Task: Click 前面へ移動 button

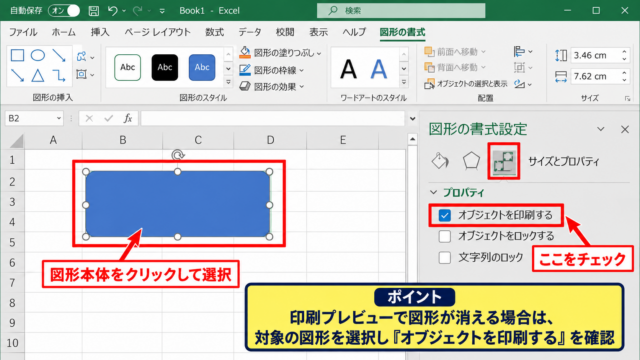Action: (x=455, y=52)
